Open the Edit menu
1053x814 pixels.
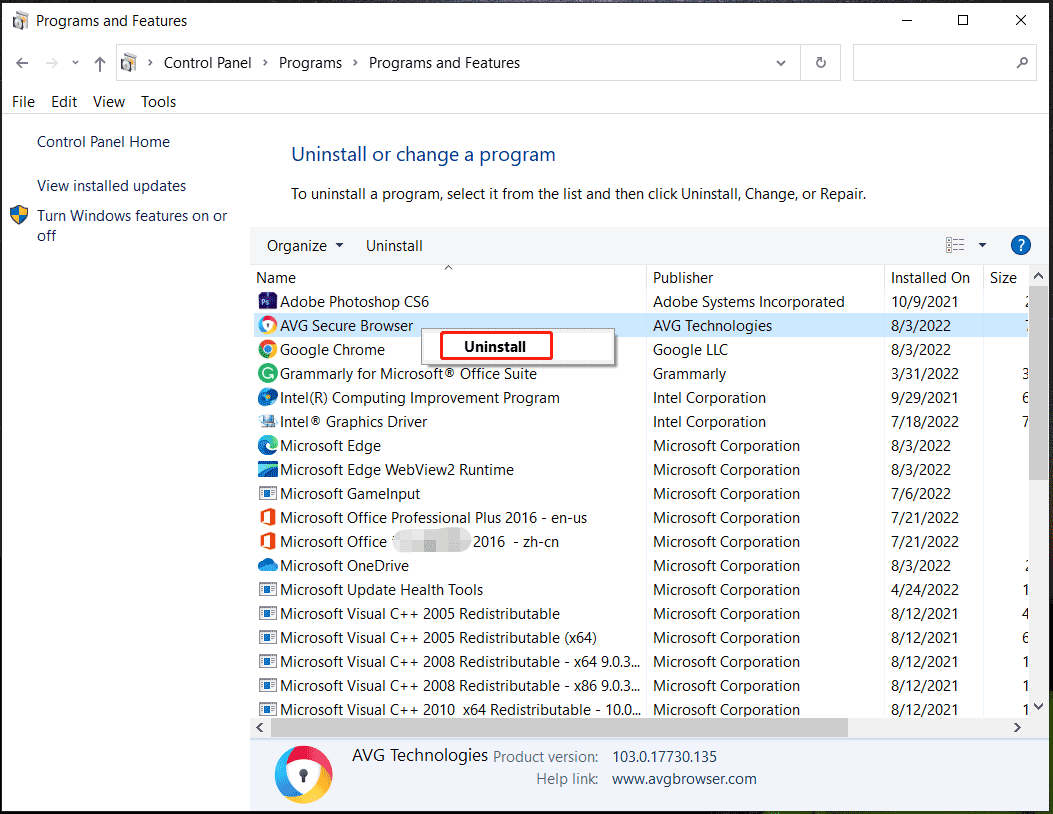click(x=64, y=101)
